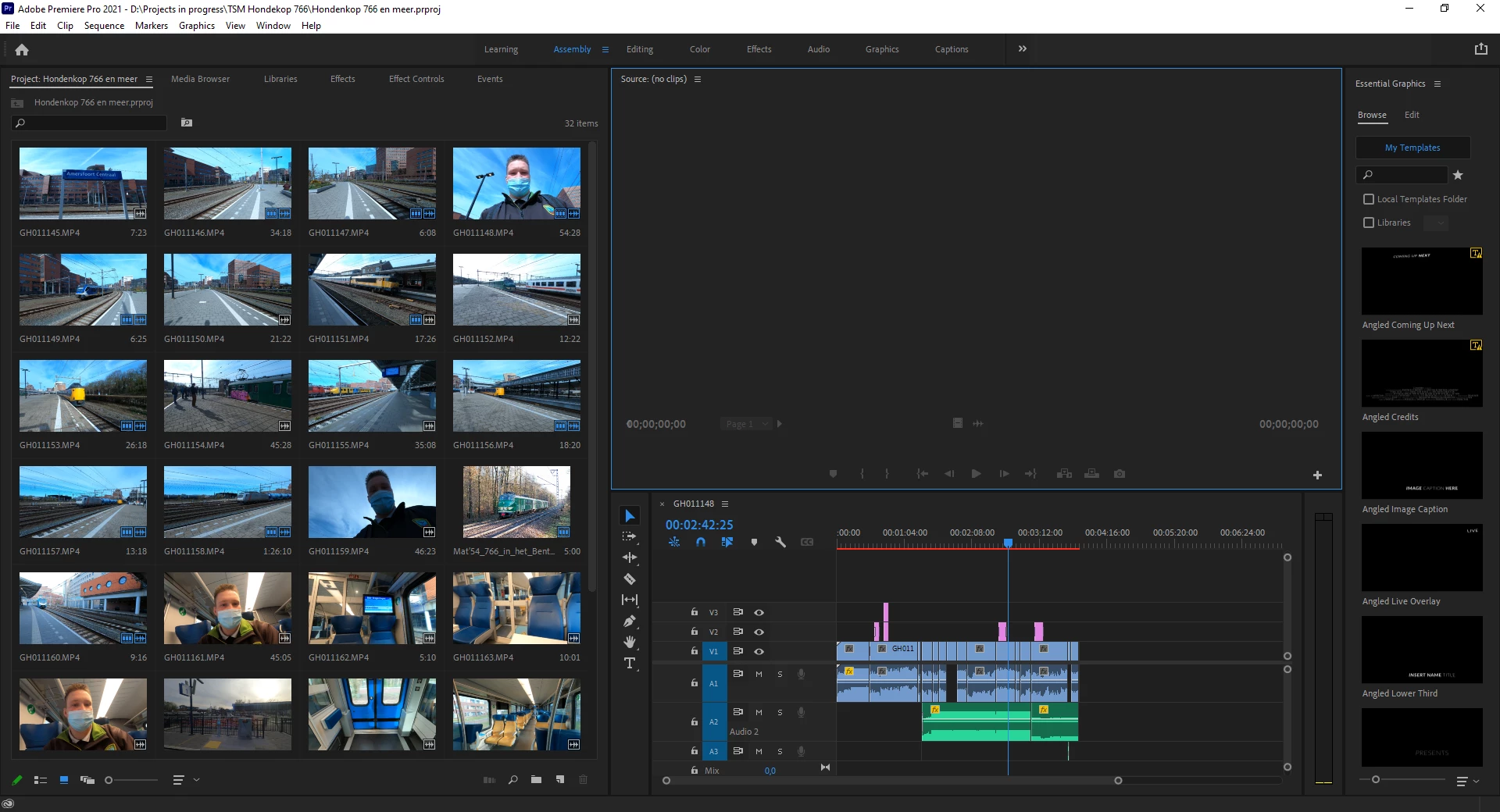Viewport: 1500px width, 812px height.
Task: Switch Project panel to Icon View
Action: 64,780
